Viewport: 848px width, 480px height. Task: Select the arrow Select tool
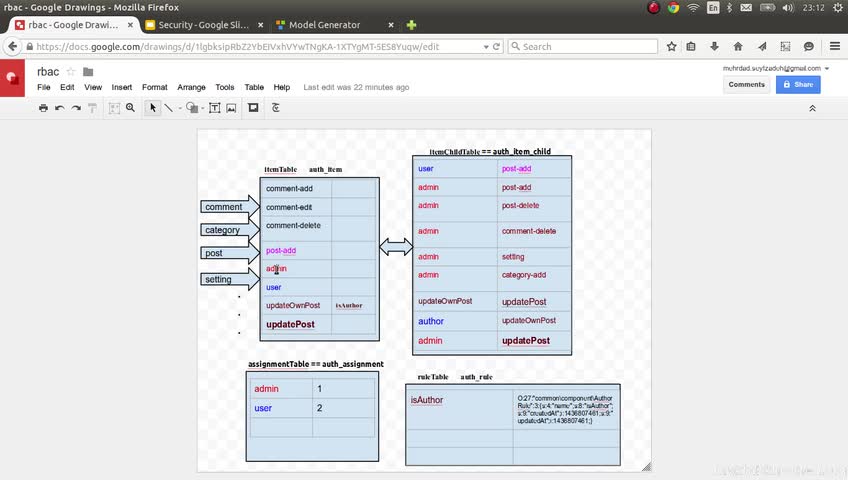(153, 108)
